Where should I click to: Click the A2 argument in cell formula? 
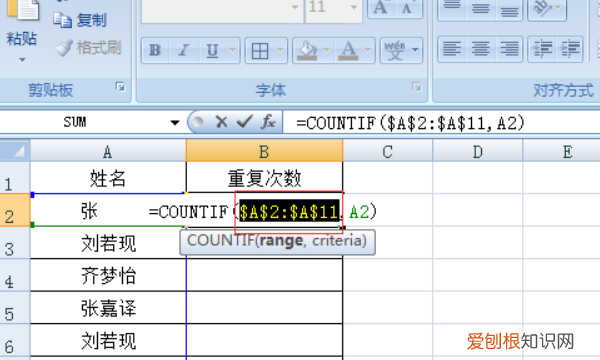pos(359,212)
